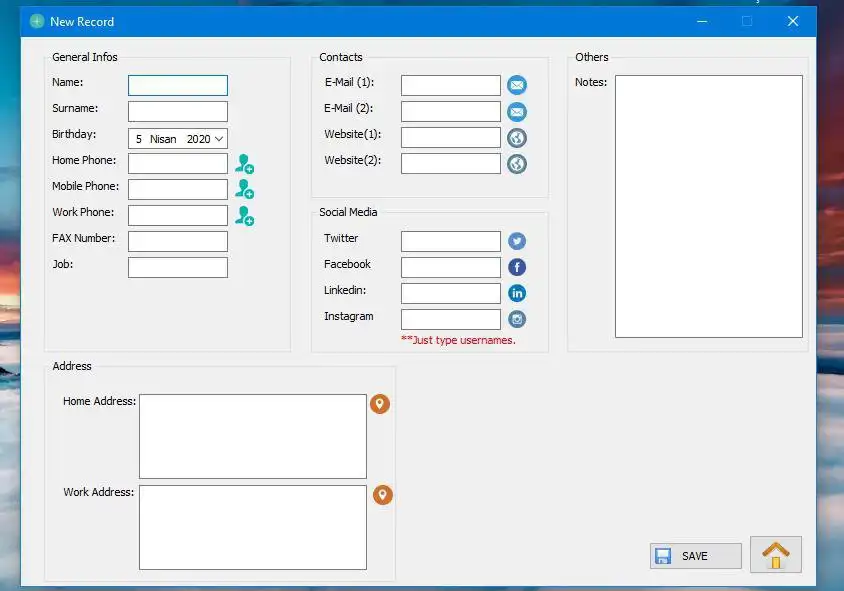844x591 pixels.
Task: Click inside the Home Address text area
Action: [x=253, y=436]
